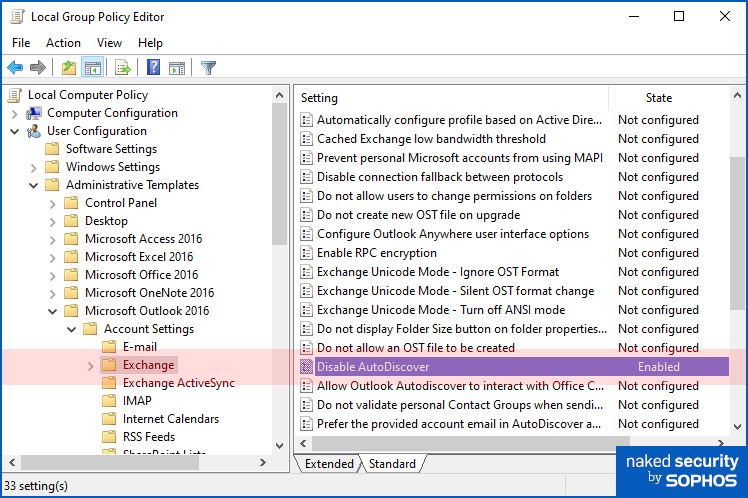Click tree pane horizontal scrollbar right arrow
The height and width of the screenshot is (498, 748).
[x=263, y=462]
